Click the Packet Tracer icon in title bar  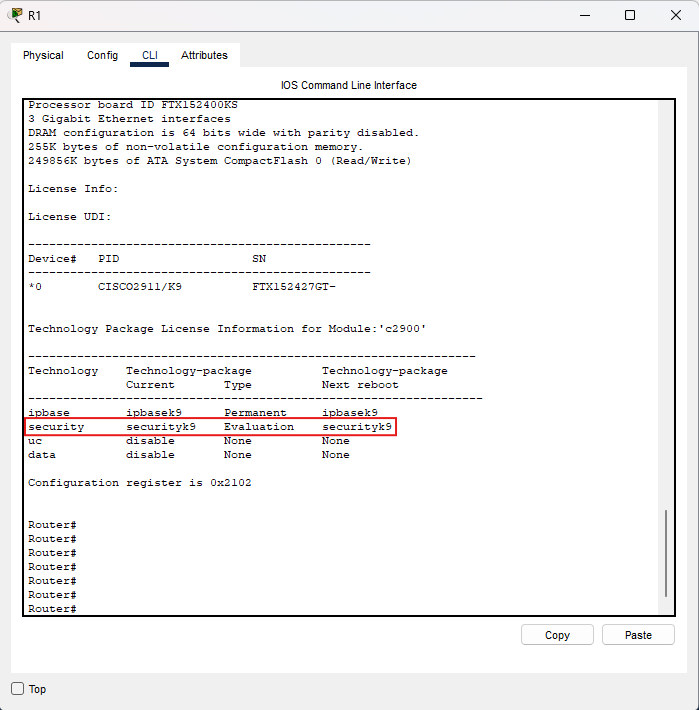tap(15, 15)
